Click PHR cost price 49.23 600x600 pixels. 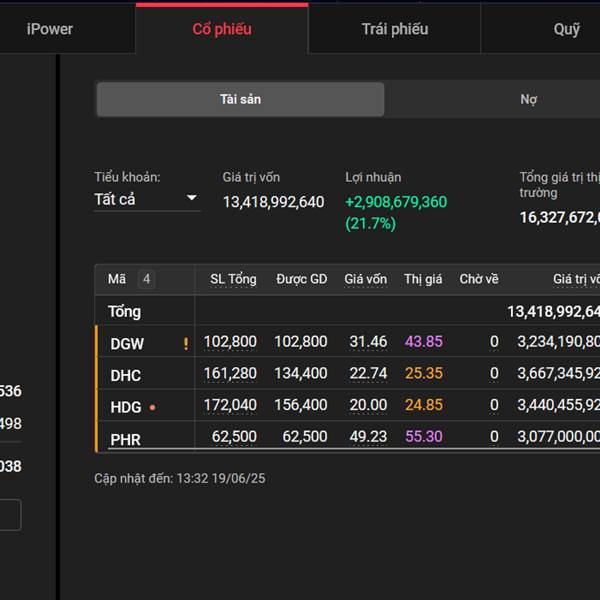click(368, 436)
